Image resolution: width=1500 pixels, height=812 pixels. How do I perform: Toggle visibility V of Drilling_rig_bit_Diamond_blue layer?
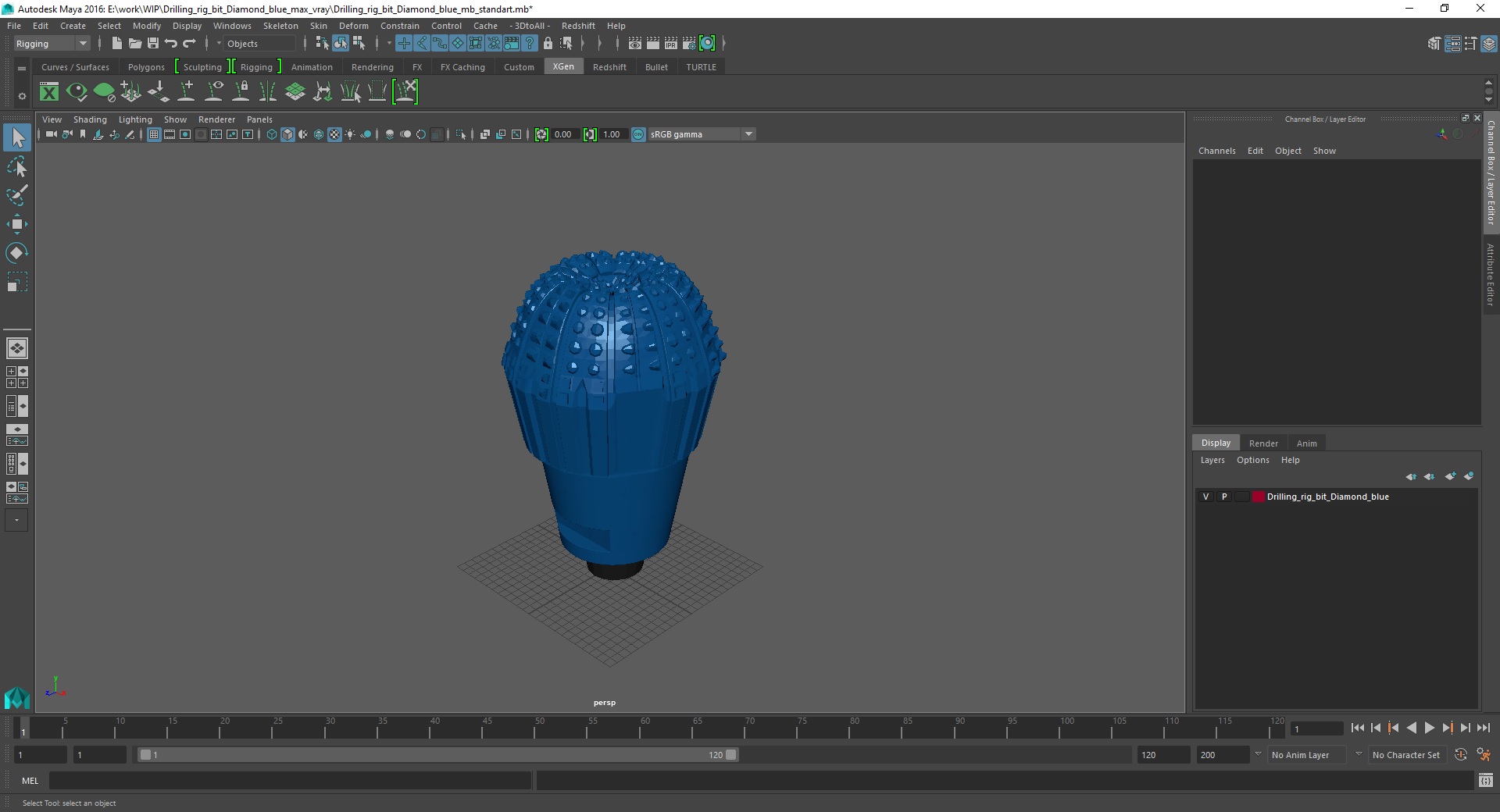click(x=1205, y=497)
